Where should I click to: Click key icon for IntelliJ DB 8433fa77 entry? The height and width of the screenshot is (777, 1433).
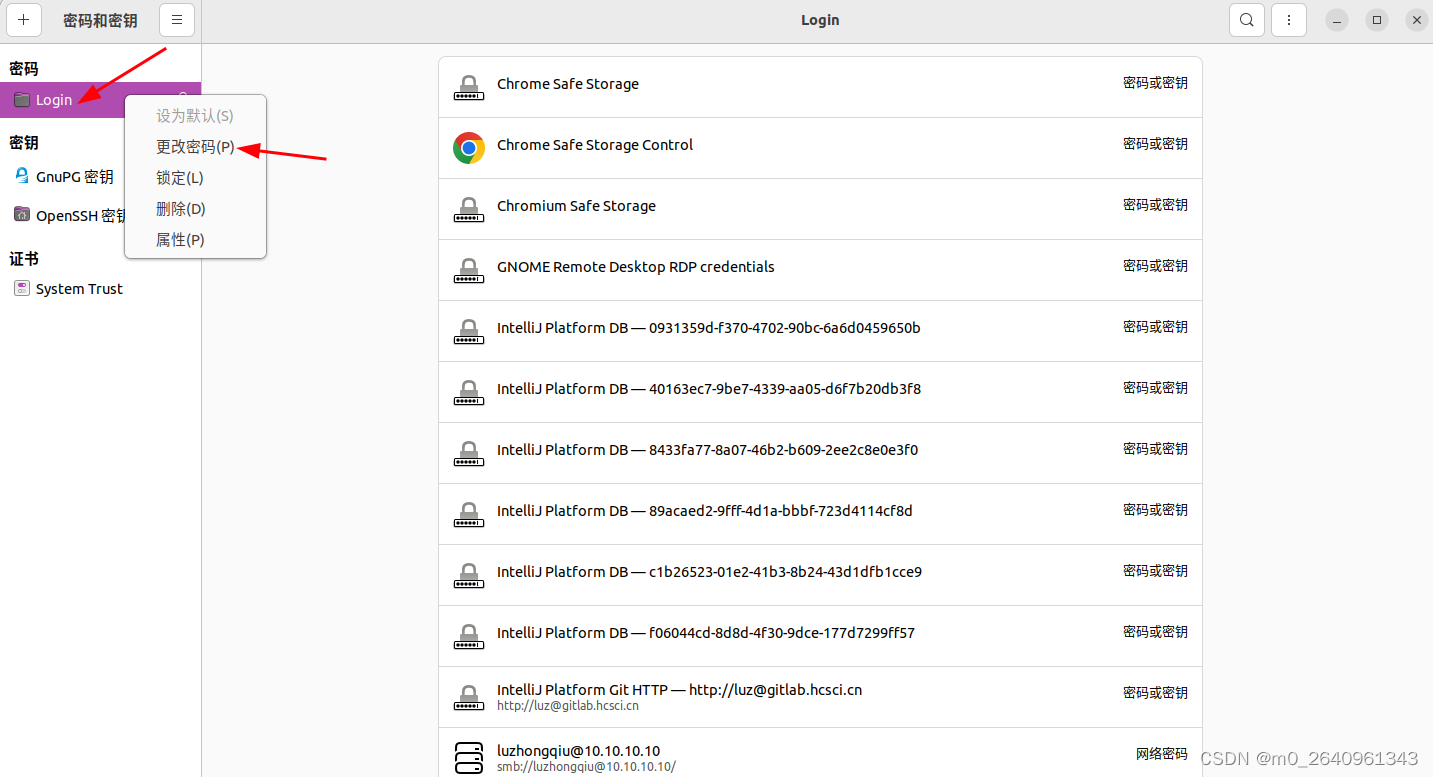(468, 453)
